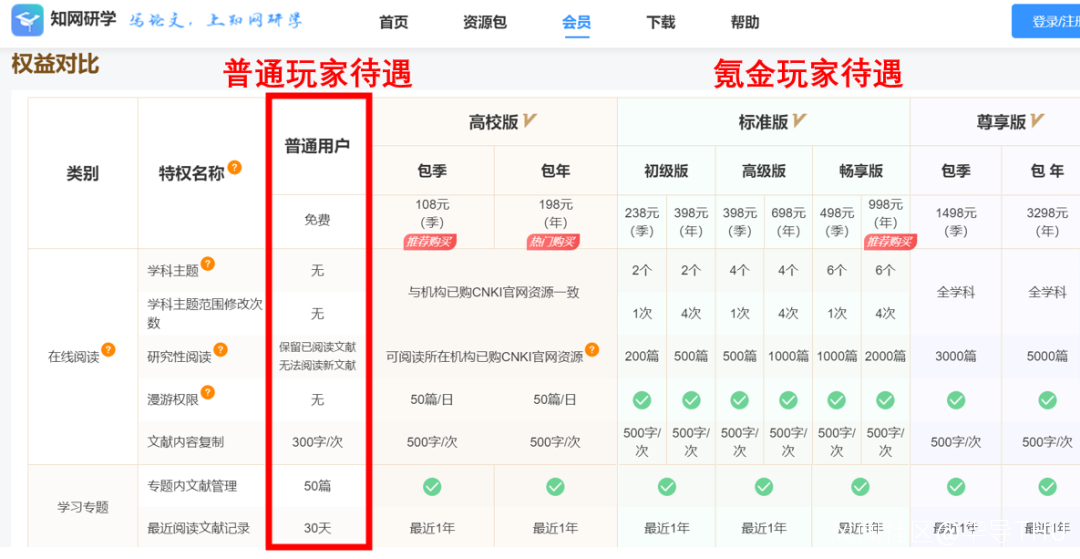Screen dimensions: 1080x559
Task: Click the 698元 (年) price cell
Action: [x=788, y=222]
